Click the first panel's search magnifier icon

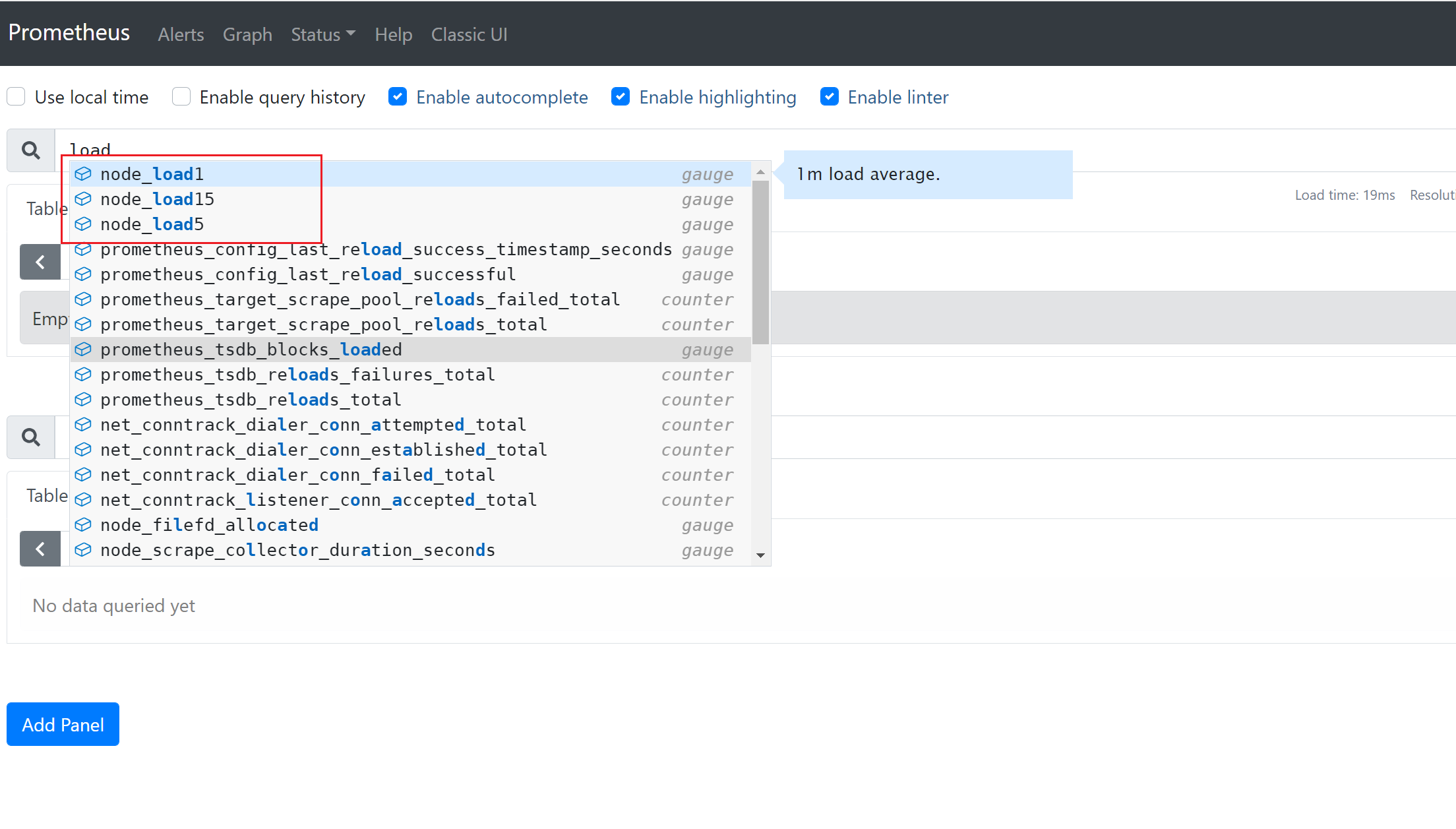click(31, 150)
